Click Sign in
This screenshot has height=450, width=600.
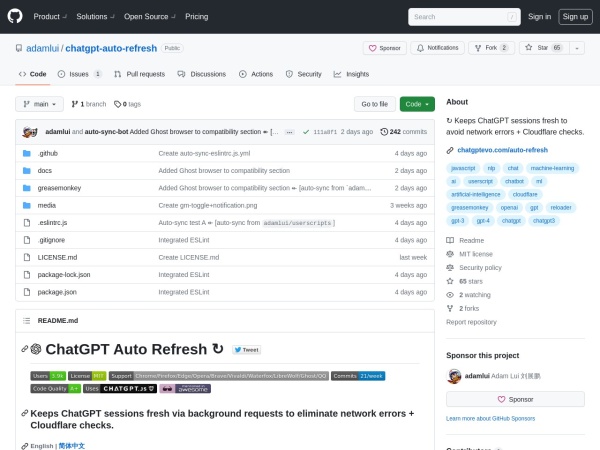point(540,16)
